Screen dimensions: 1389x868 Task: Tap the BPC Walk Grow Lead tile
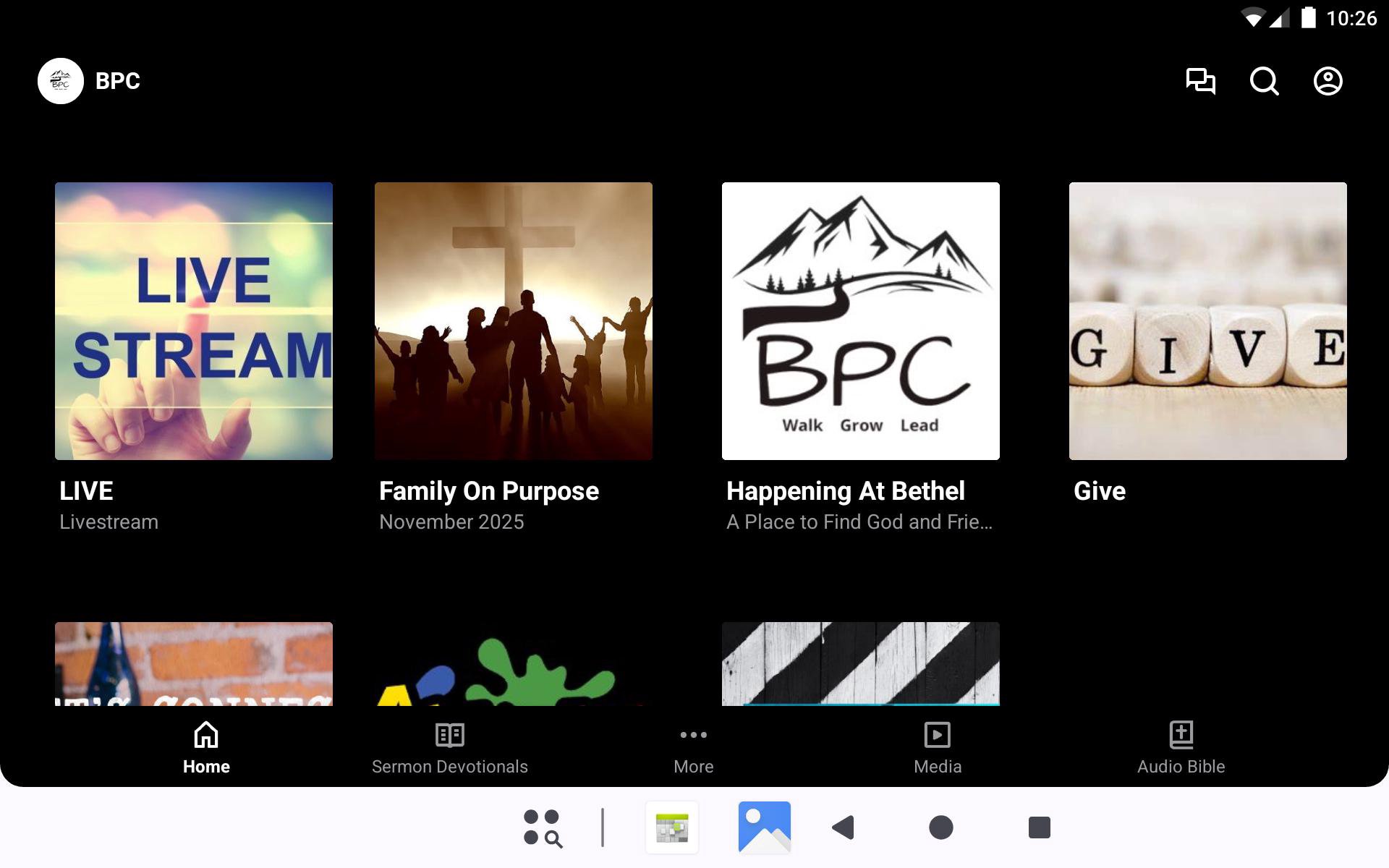[860, 320]
